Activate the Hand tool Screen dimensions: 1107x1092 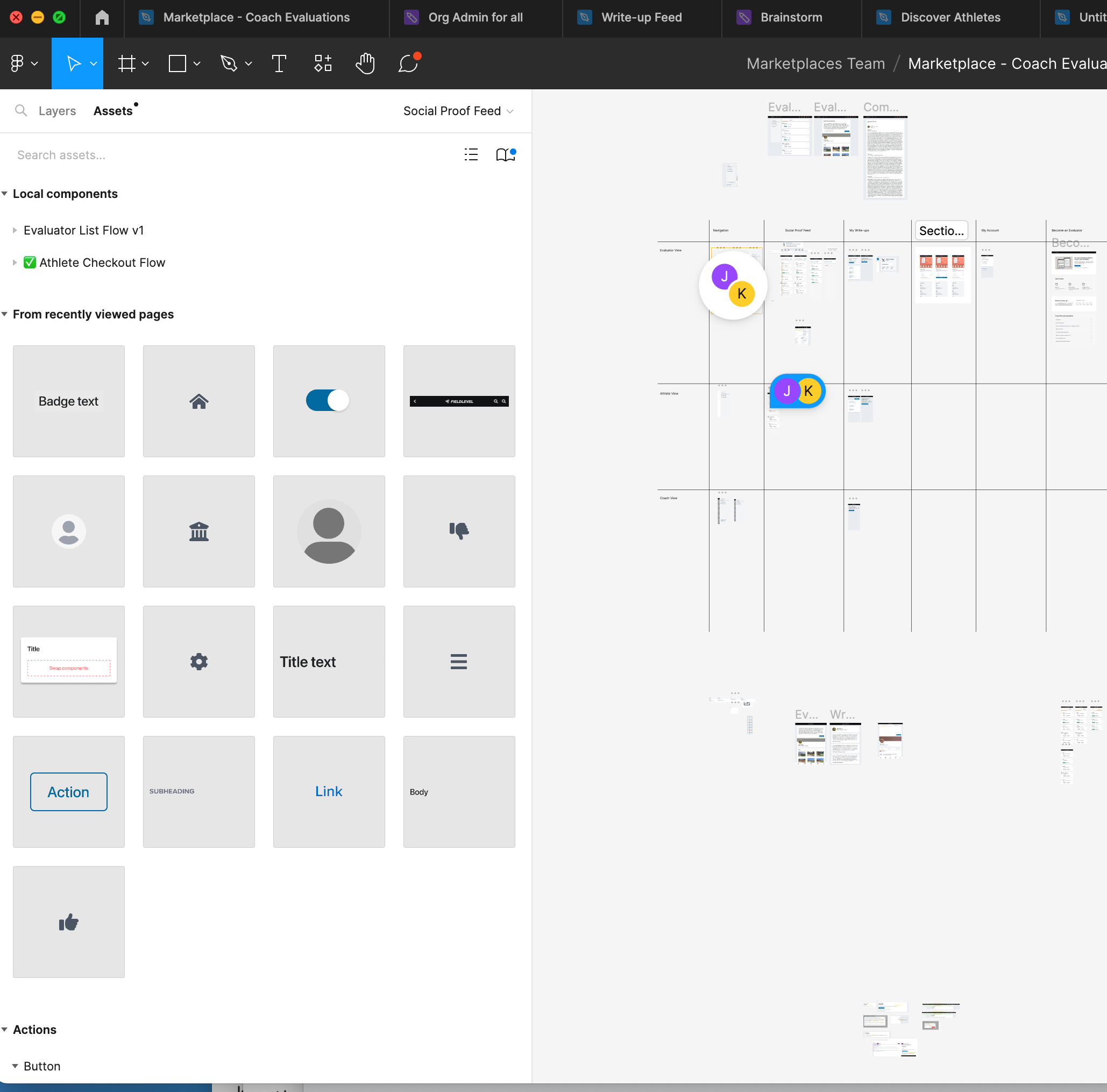[x=365, y=63]
